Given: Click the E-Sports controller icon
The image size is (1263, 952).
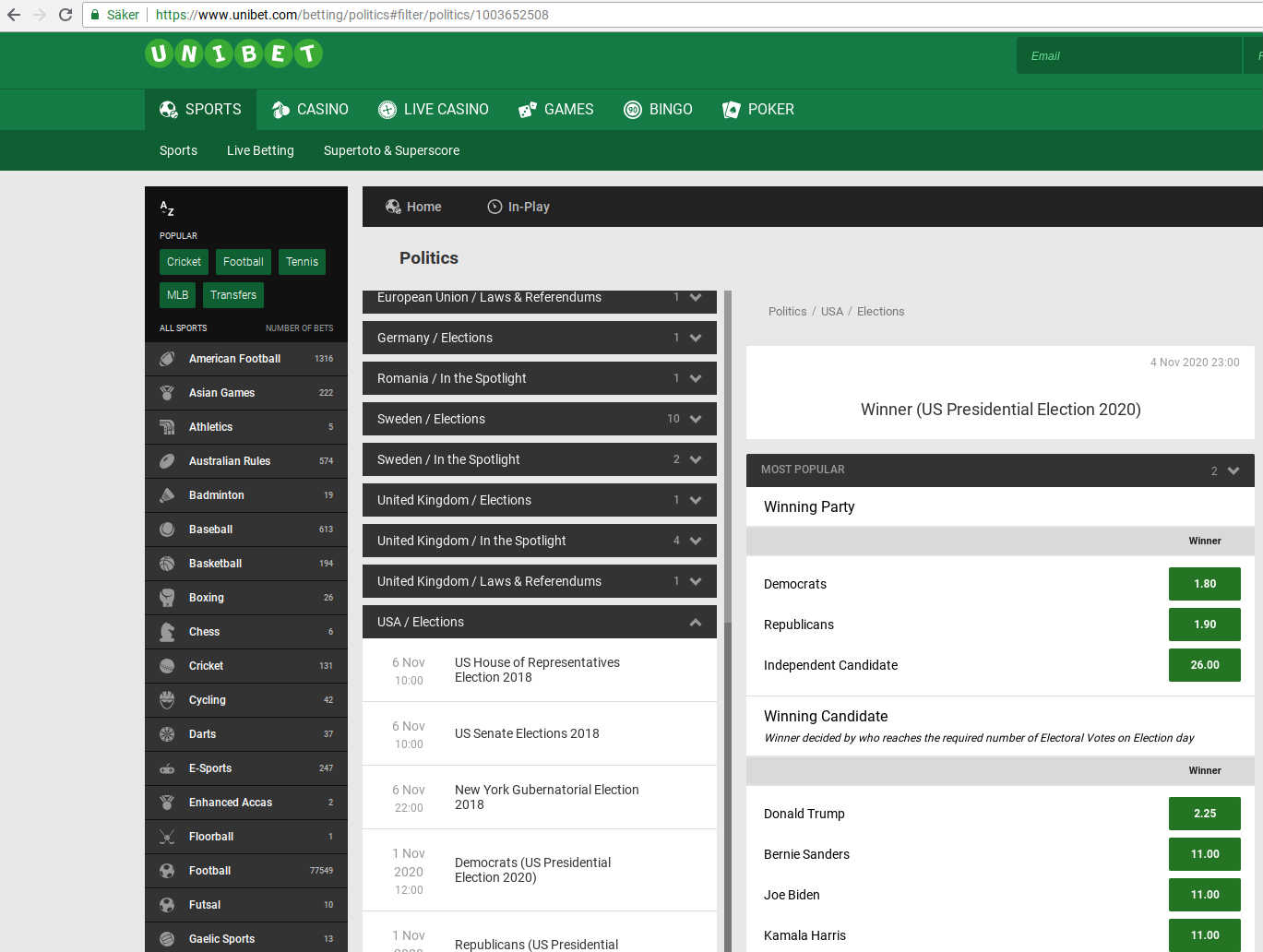Looking at the screenshot, I should 167,768.
